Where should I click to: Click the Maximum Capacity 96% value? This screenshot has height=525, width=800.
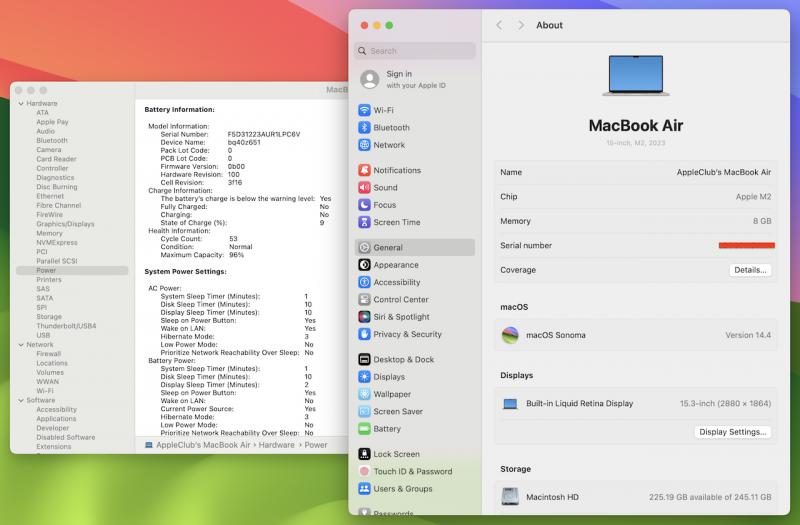tap(236, 255)
